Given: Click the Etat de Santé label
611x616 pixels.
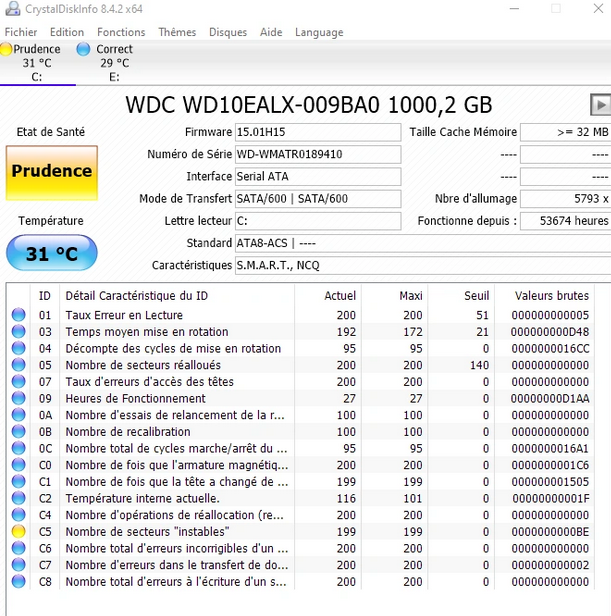Looking at the screenshot, I should click(51, 132).
